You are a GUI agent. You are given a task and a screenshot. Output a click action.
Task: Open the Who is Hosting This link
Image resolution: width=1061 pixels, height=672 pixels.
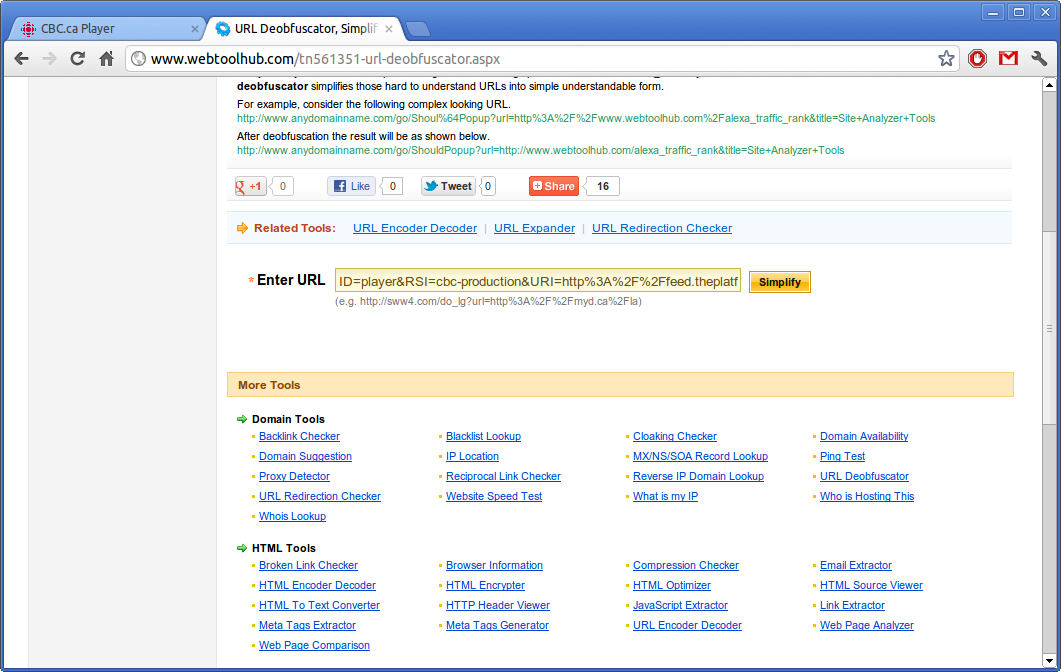[x=867, y=496]
